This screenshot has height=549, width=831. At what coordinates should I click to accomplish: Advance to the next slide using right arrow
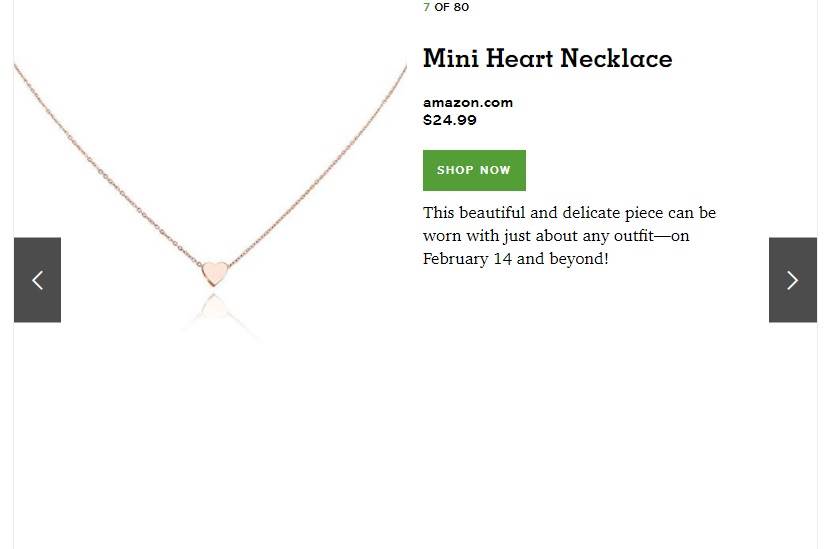point(792,280)
